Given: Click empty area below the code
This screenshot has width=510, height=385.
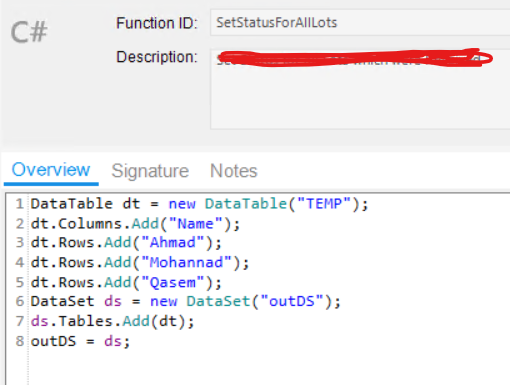Looking at the screenshot, I should [x=267, y=368].
